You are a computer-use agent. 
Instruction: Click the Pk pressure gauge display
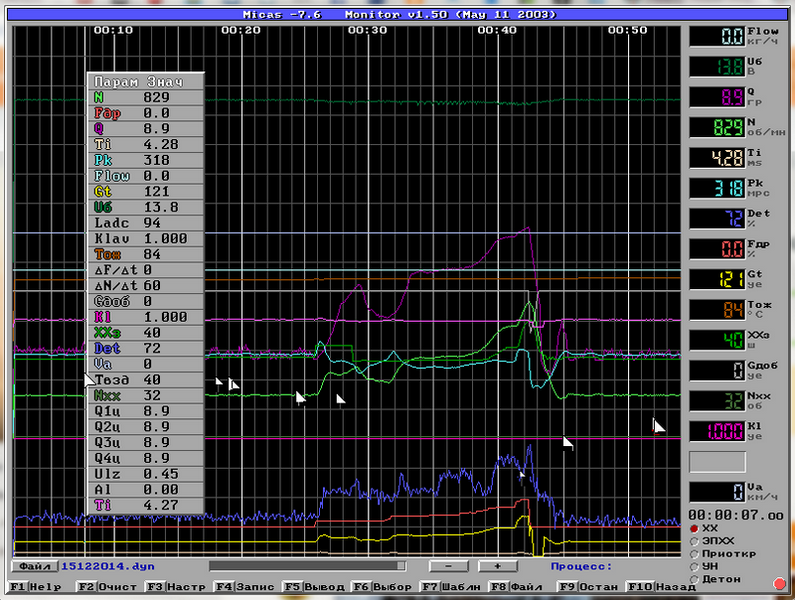click(717, 189)
